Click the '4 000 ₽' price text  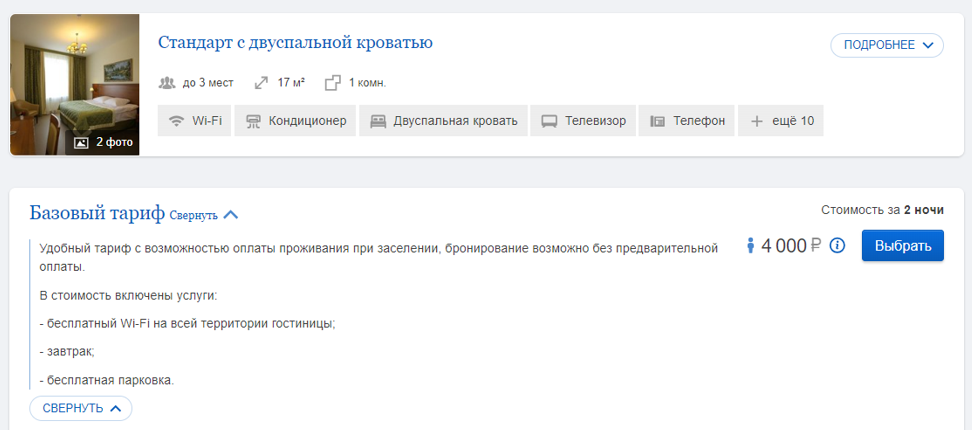792,246
